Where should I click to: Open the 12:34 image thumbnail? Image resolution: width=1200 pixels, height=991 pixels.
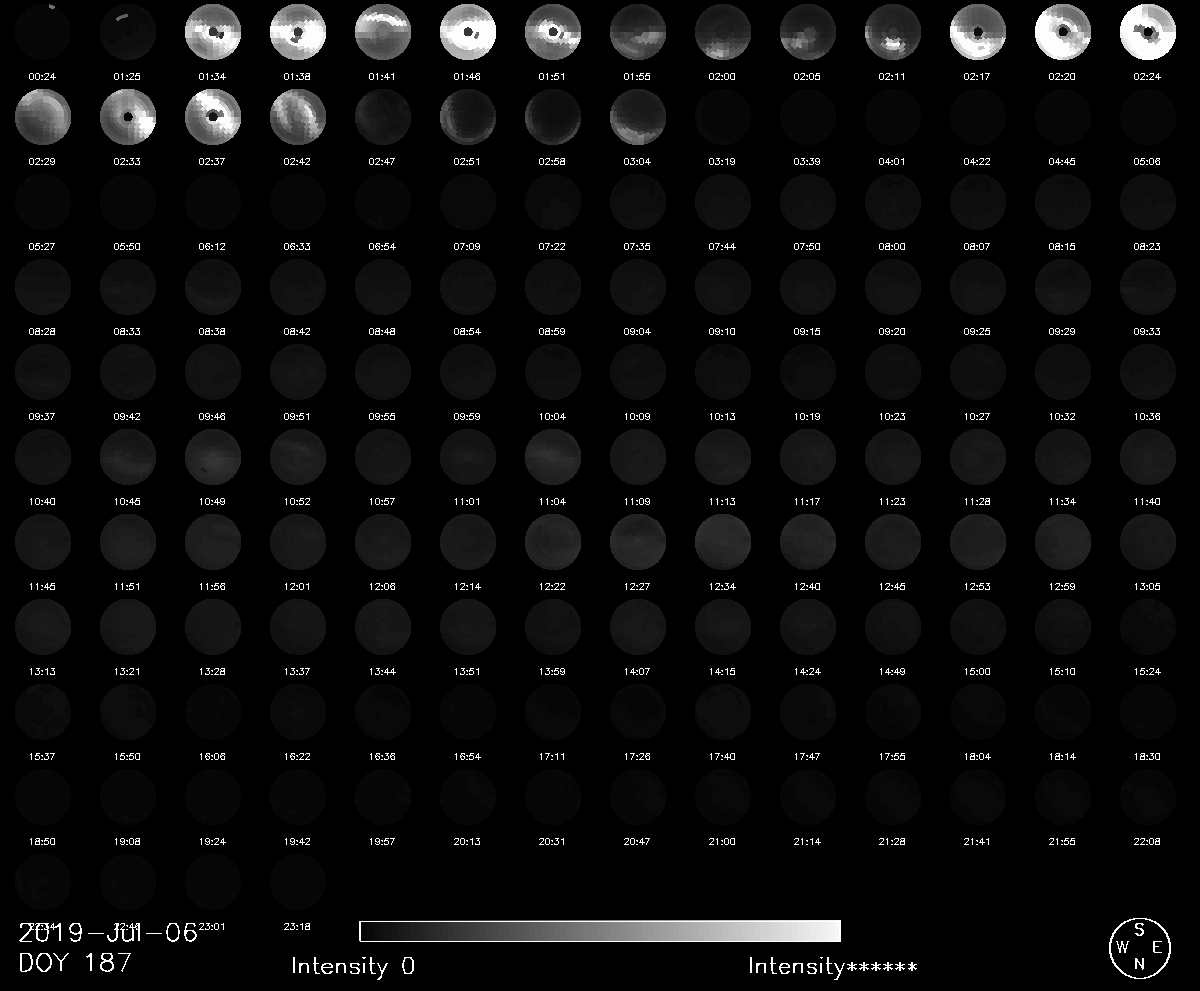[723, 543]
